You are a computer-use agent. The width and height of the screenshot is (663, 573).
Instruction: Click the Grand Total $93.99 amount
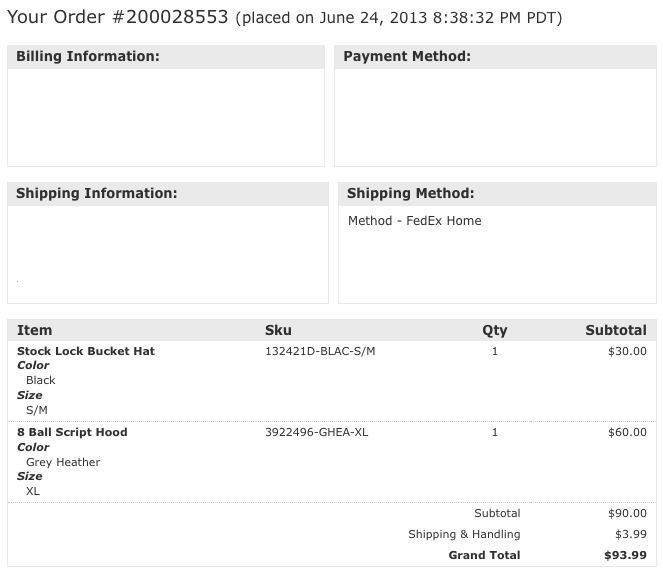[625, 555]
